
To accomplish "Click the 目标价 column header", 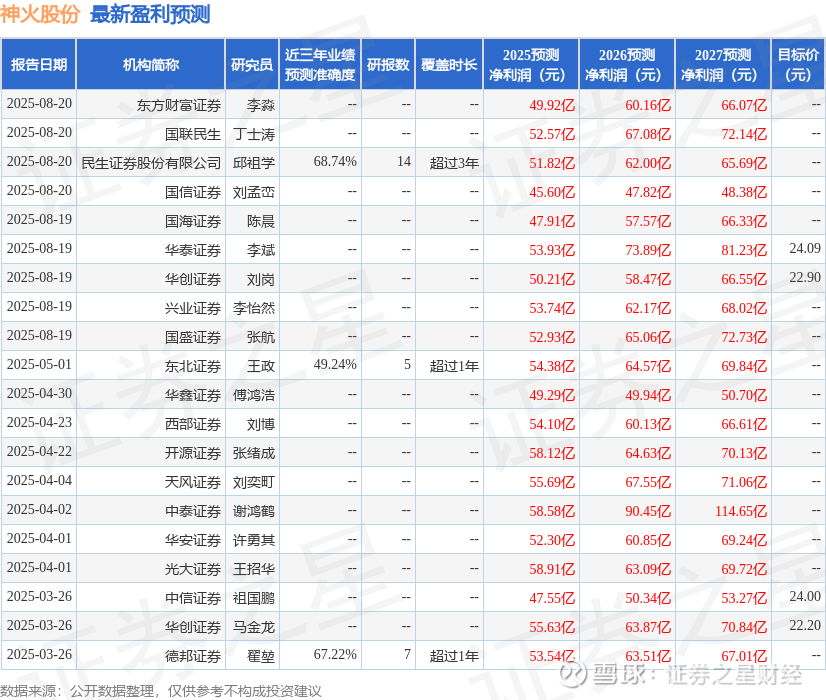I will click(798, 65).
